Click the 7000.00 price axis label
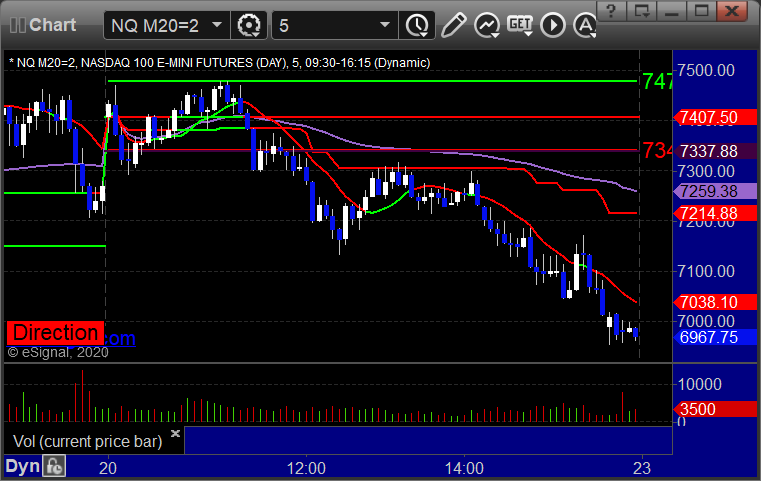Viewport: 761px width, 481px height. (706, 321)
